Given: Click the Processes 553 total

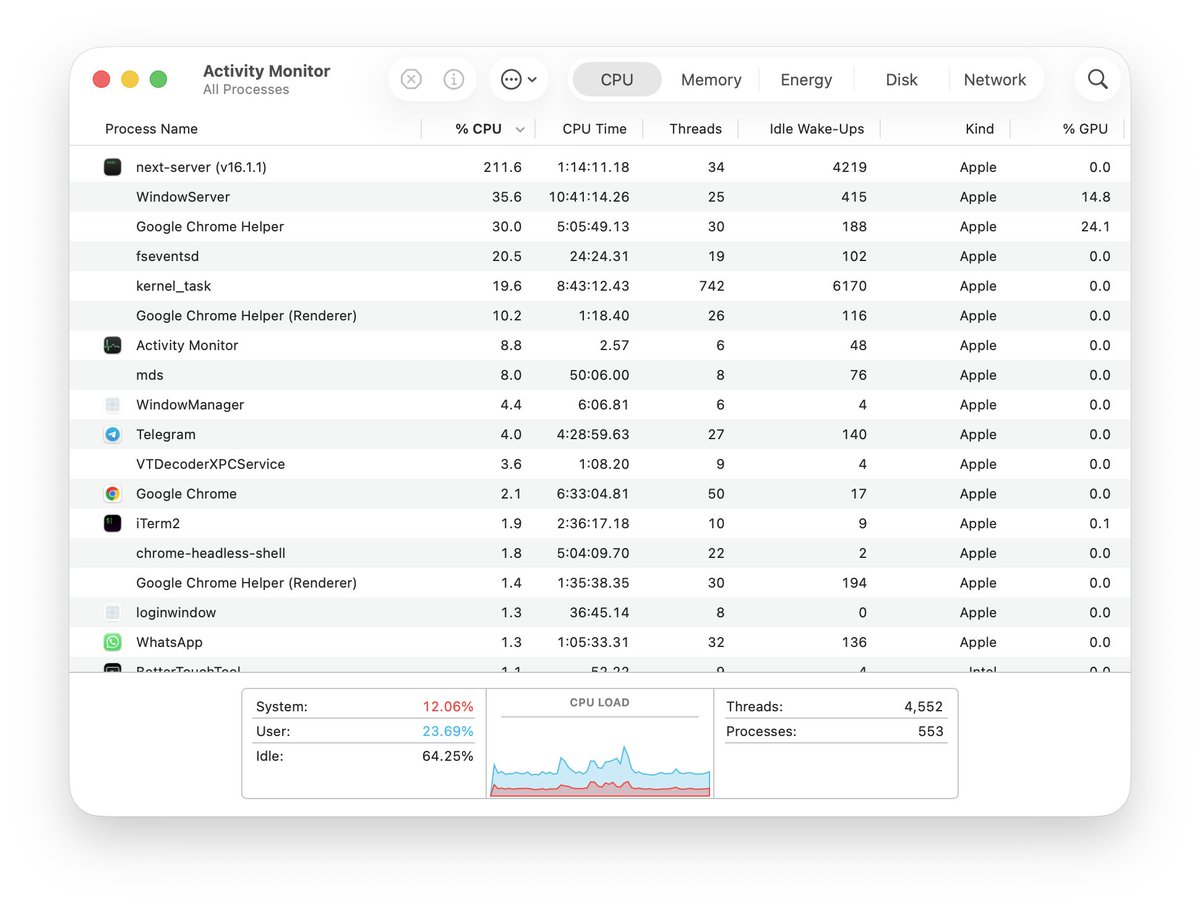Looking at the screenshot, I should pos(835,731).
